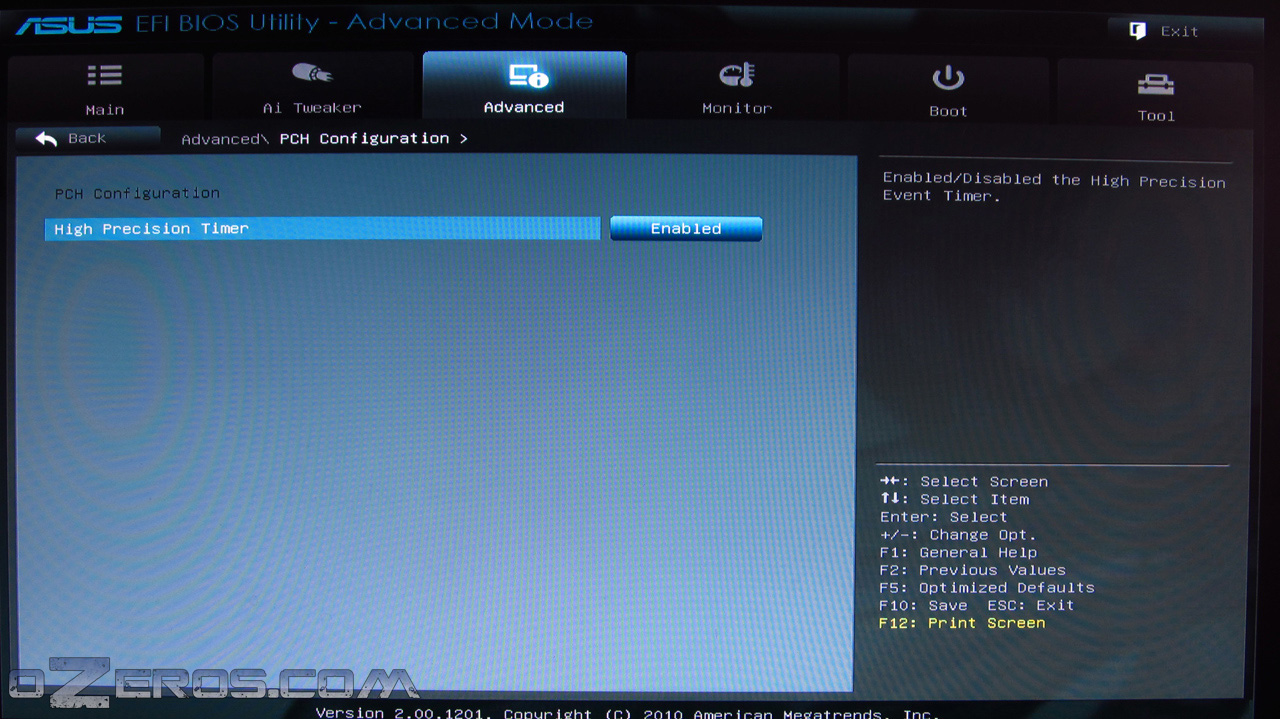Click the Advanced tab monitor-info icon
Screen dimensions: 1280x719
(527, 75)
